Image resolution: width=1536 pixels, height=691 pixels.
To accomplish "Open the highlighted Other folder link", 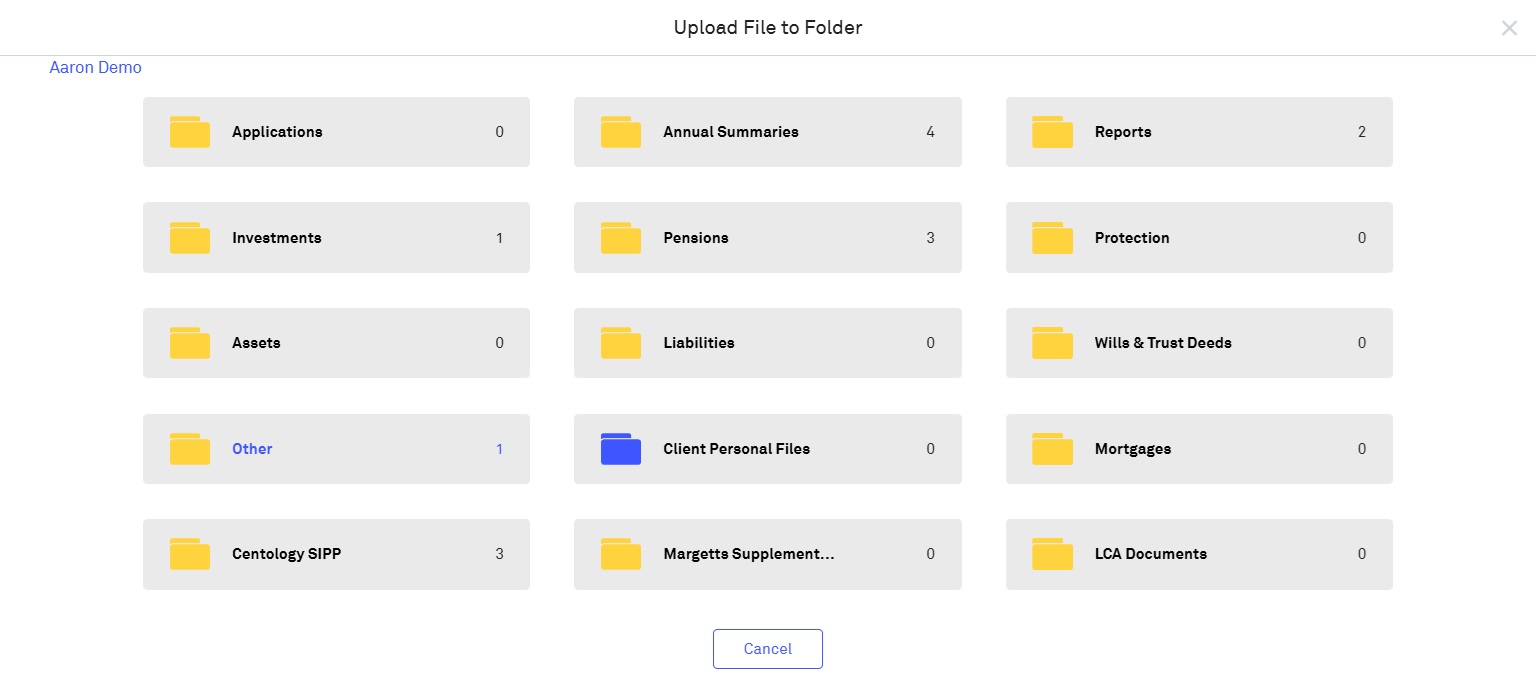I will click(x=252, y=449).
